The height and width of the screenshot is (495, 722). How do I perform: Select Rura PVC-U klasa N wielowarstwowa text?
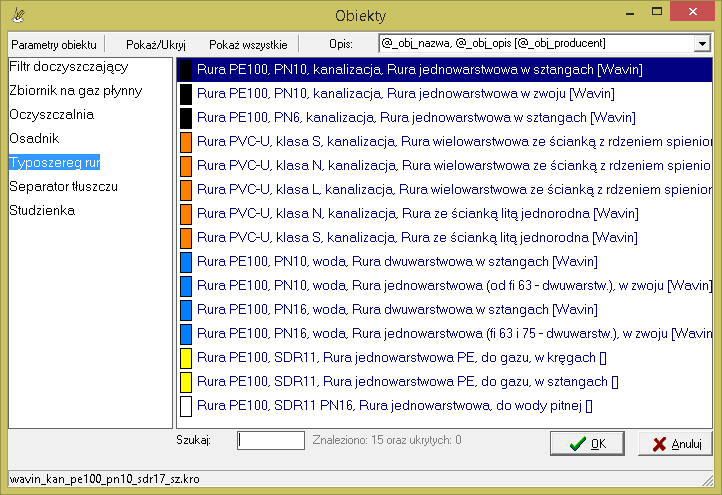click(x=454, y=165)
